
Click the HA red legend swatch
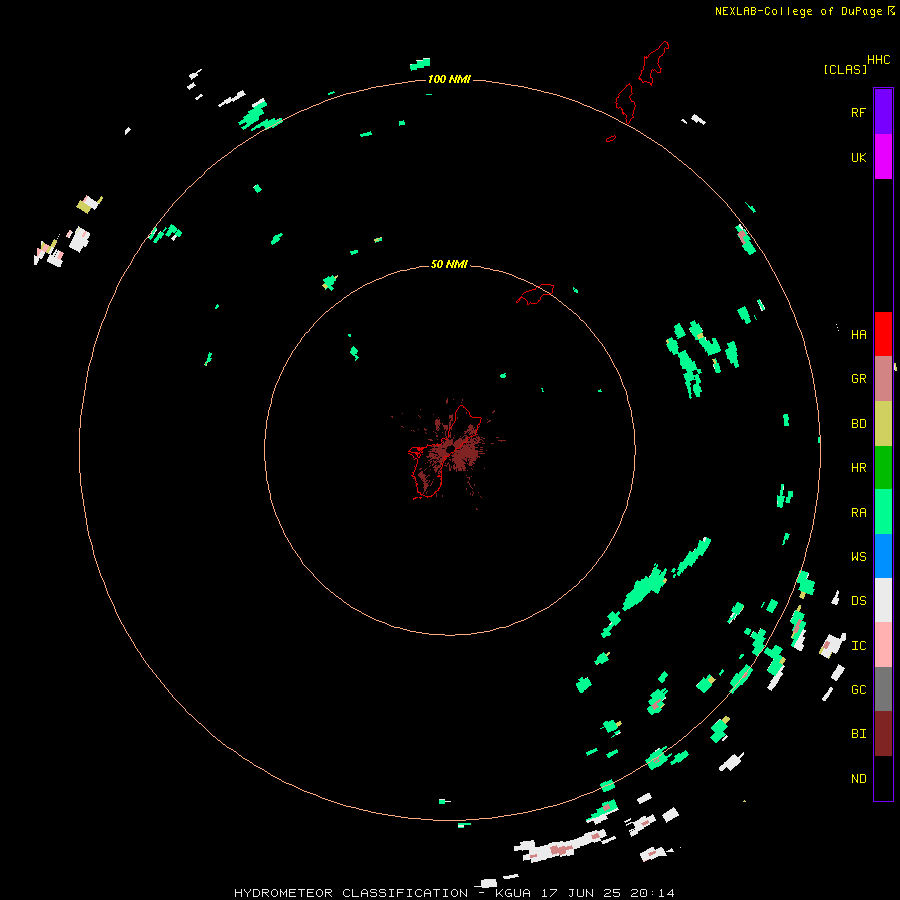(x=883, y=334)
